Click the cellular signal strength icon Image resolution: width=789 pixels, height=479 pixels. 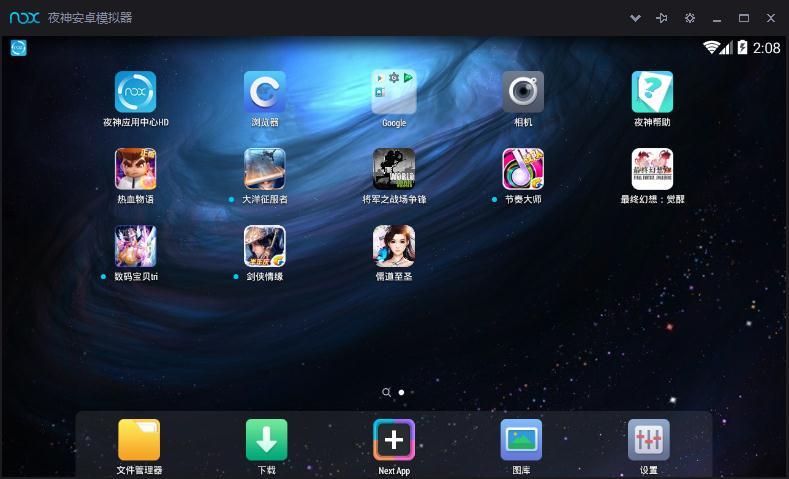point(726,48)
